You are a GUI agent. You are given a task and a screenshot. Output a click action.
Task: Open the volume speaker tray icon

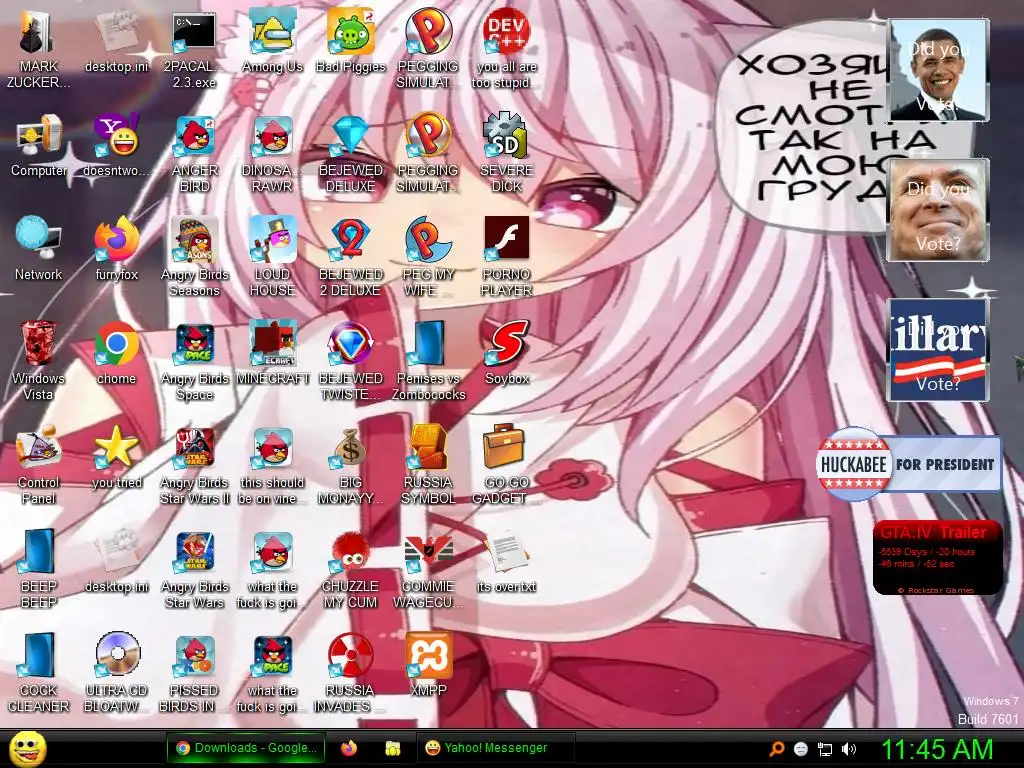coord(848,749)
